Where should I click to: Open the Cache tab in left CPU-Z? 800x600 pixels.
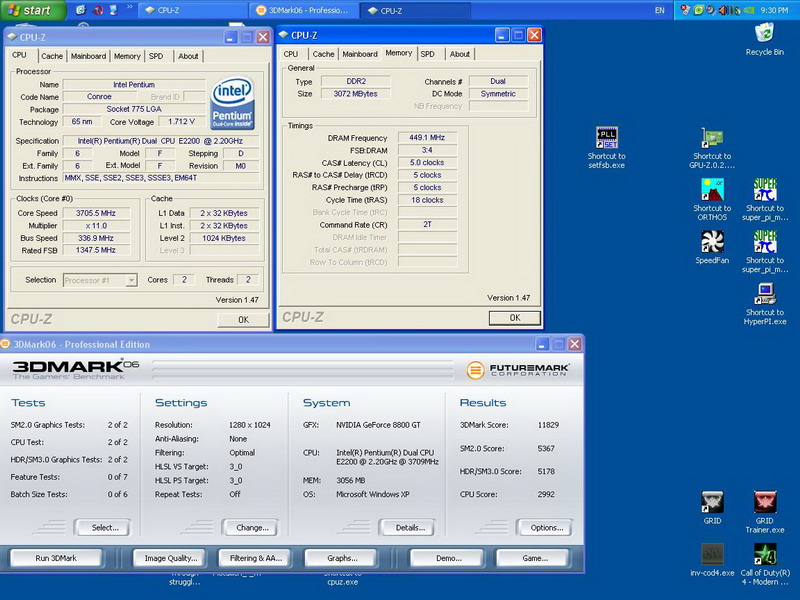click(x=51, y=56)
